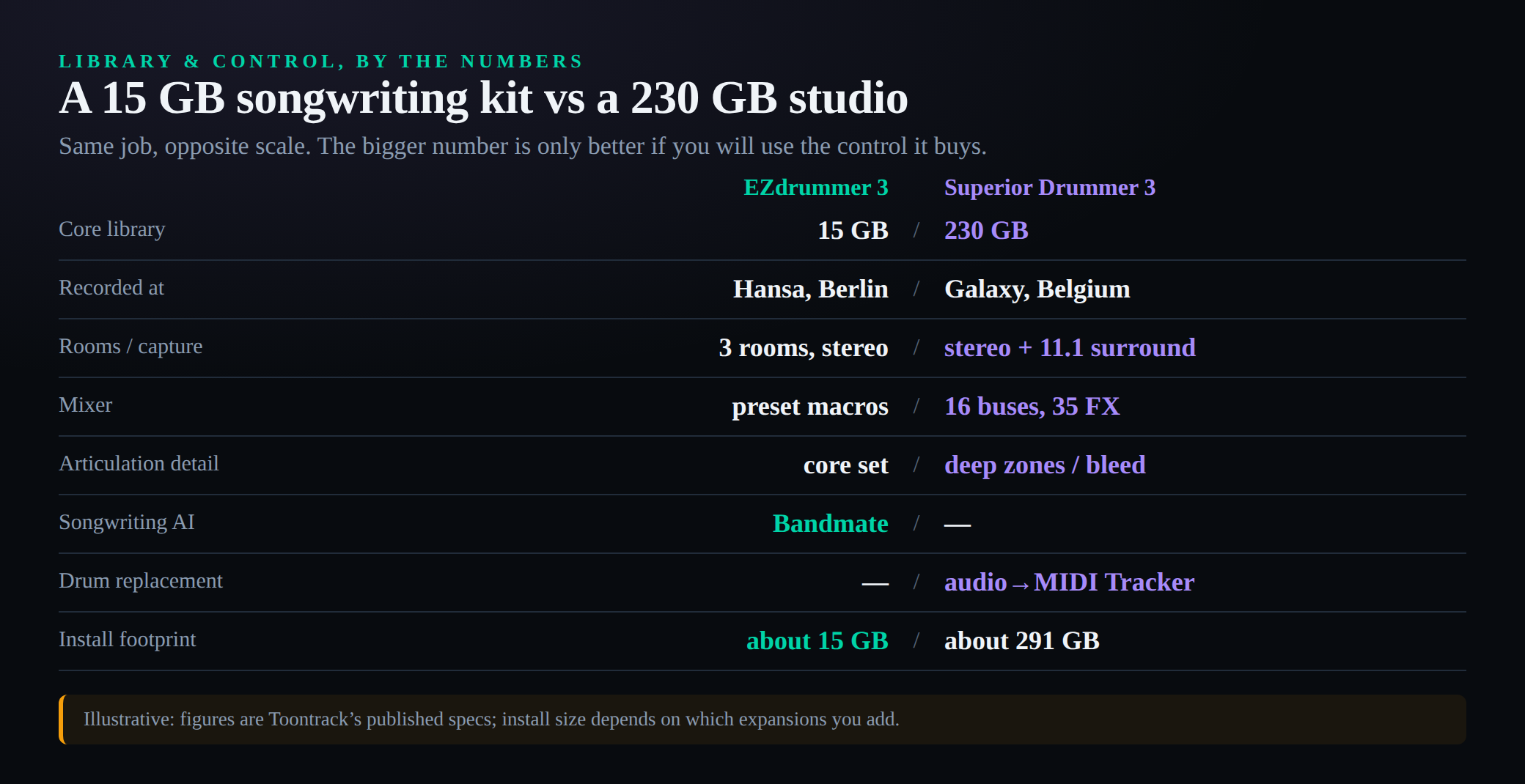Select the 'Recorded at' row label
Image resolution: width=1525 pixels, height=784 pixels.
pos(111,288)
